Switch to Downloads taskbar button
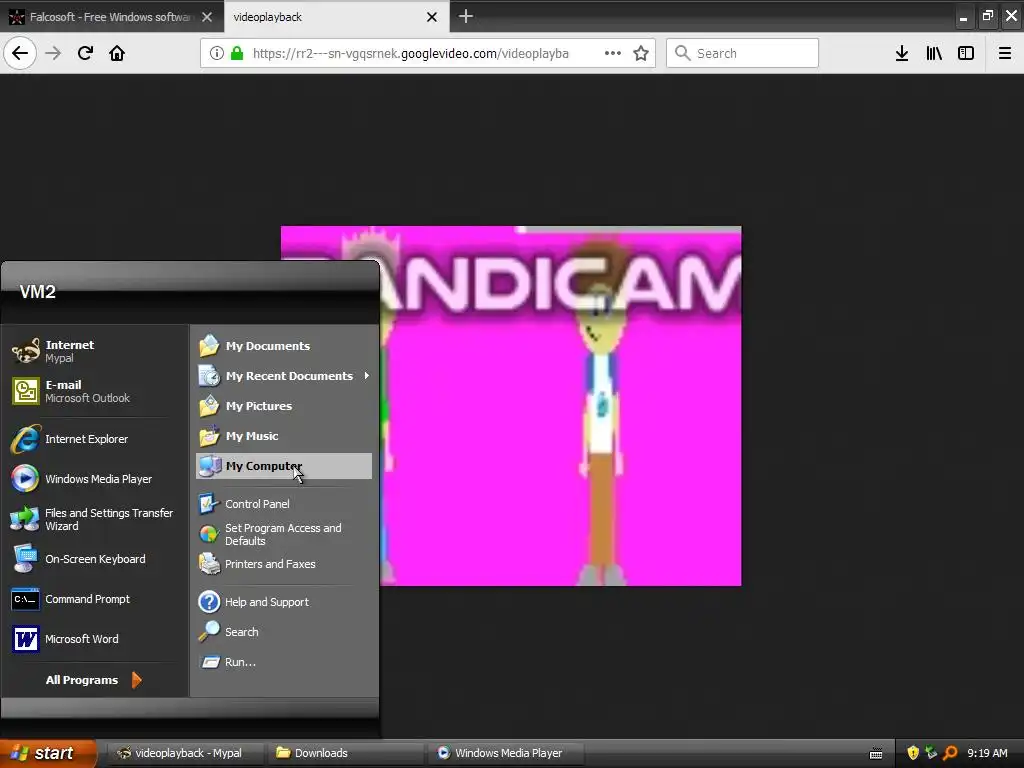Screen dimensions: 1024x768 (346, 753)
